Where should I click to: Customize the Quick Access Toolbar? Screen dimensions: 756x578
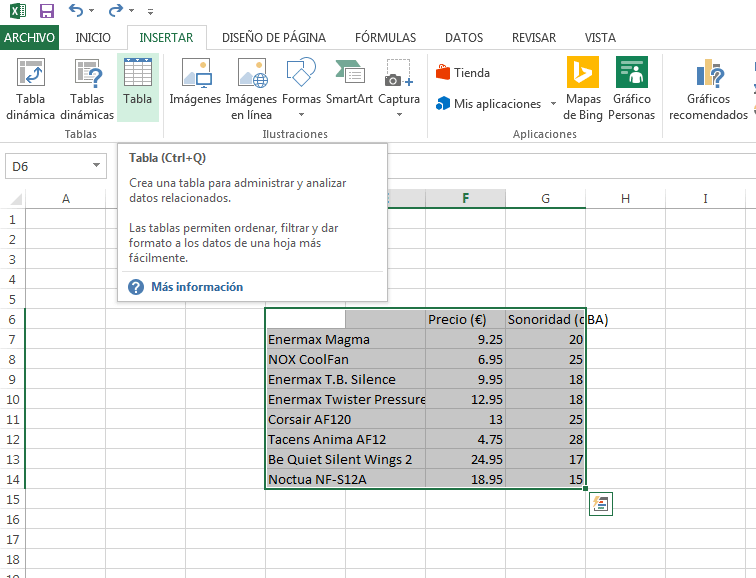[x=150, y=12]
